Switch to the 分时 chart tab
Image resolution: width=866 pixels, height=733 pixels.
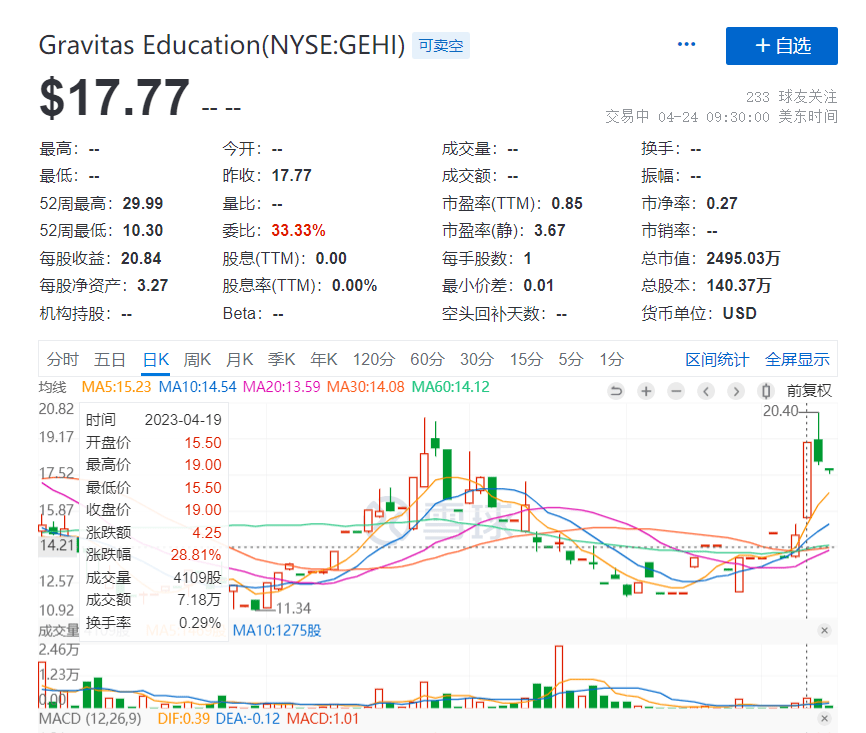(62, 359)
